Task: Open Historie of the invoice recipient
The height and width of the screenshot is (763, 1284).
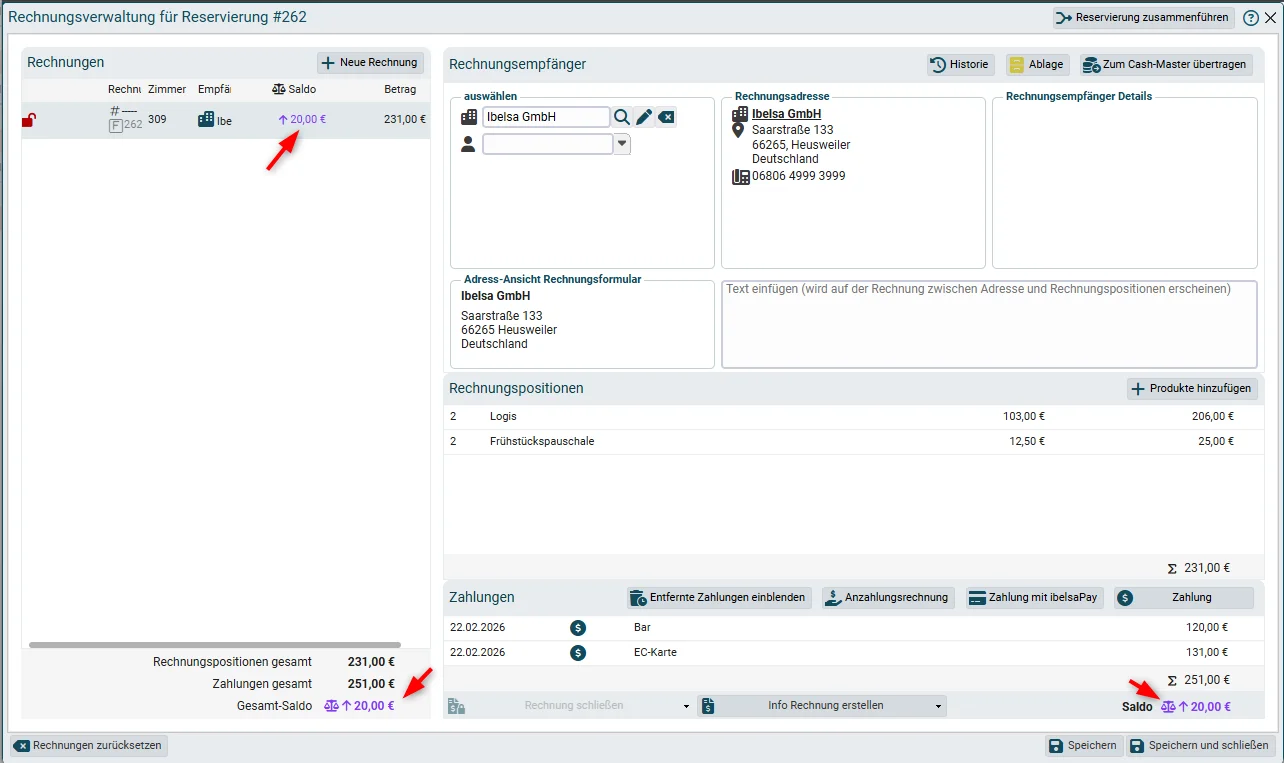Action: point(961,64)
